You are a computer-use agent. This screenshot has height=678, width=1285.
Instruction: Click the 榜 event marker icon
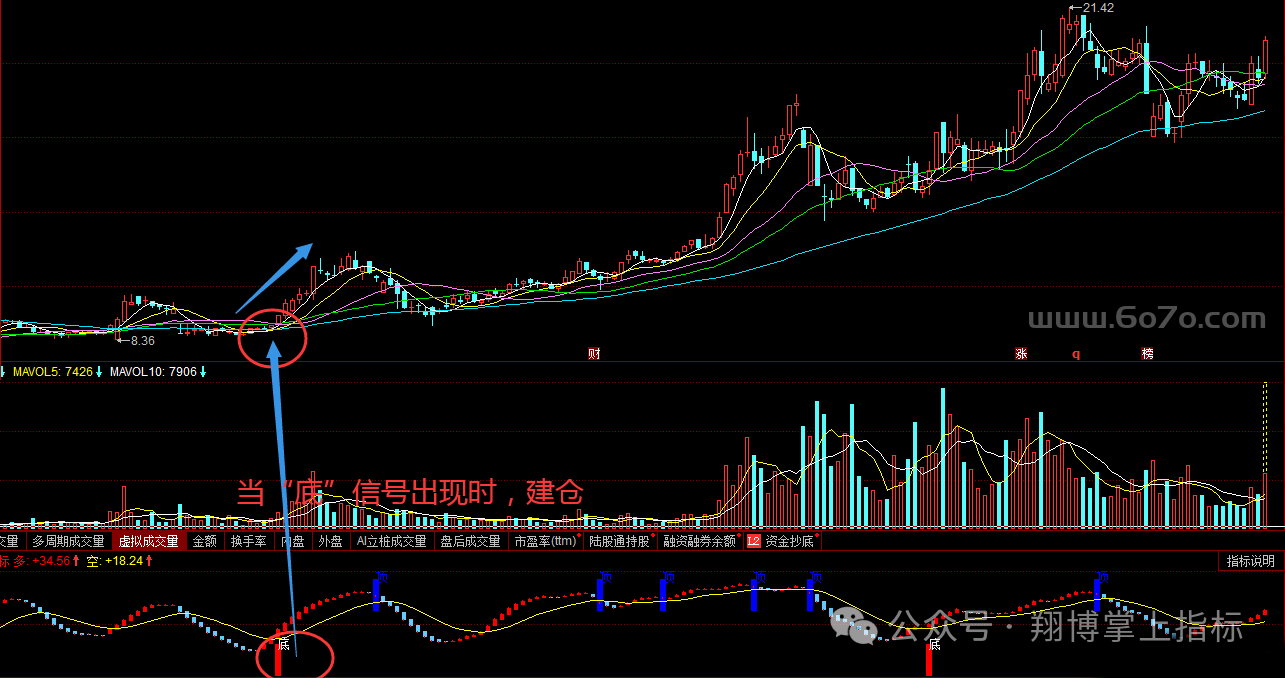1147,354
